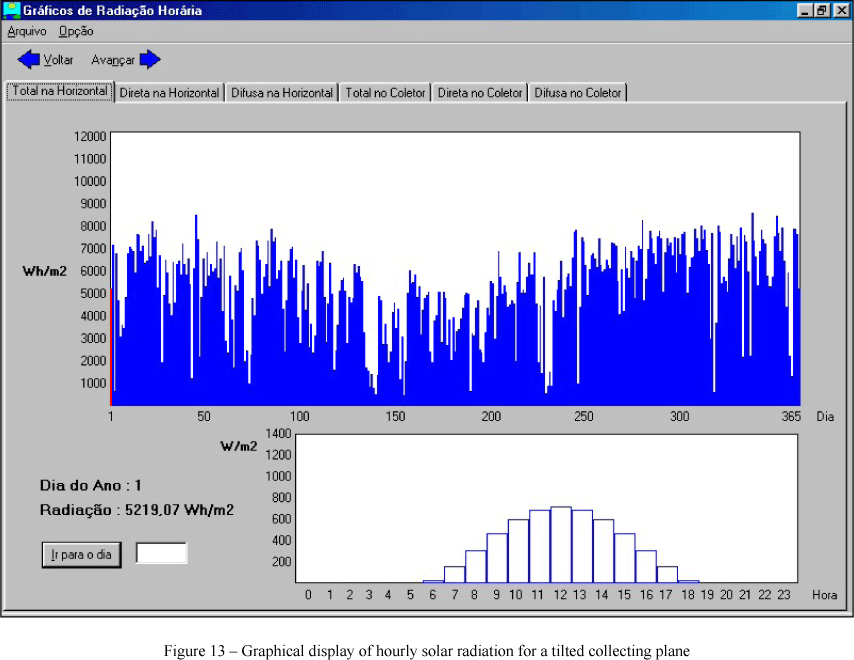Viewport: 854px width, 660px height.
Task: Click the blue Avançar forward arrow
Action: [x=150, y=60]
